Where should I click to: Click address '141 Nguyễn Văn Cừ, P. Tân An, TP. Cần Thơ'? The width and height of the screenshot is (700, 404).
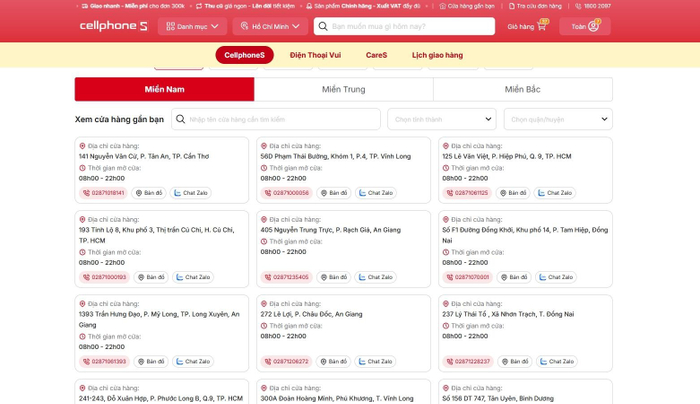144,156
